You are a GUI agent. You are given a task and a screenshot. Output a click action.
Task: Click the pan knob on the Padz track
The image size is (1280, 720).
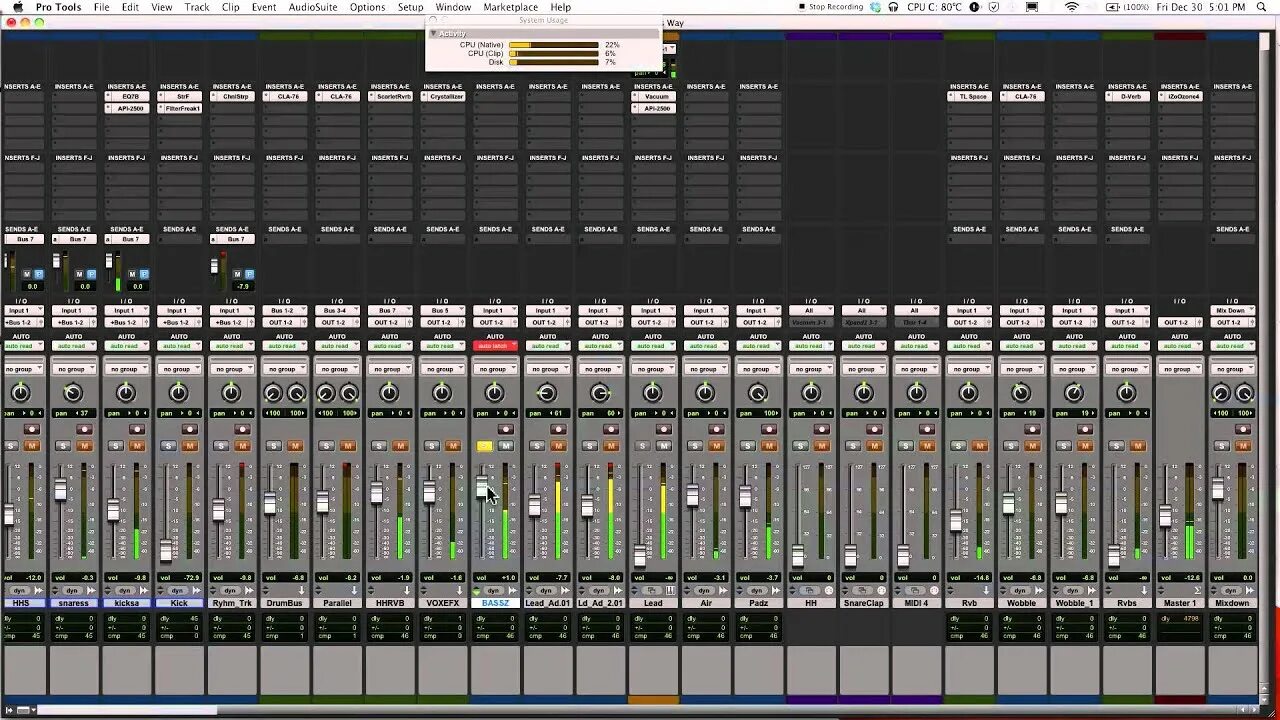point(758,393)
